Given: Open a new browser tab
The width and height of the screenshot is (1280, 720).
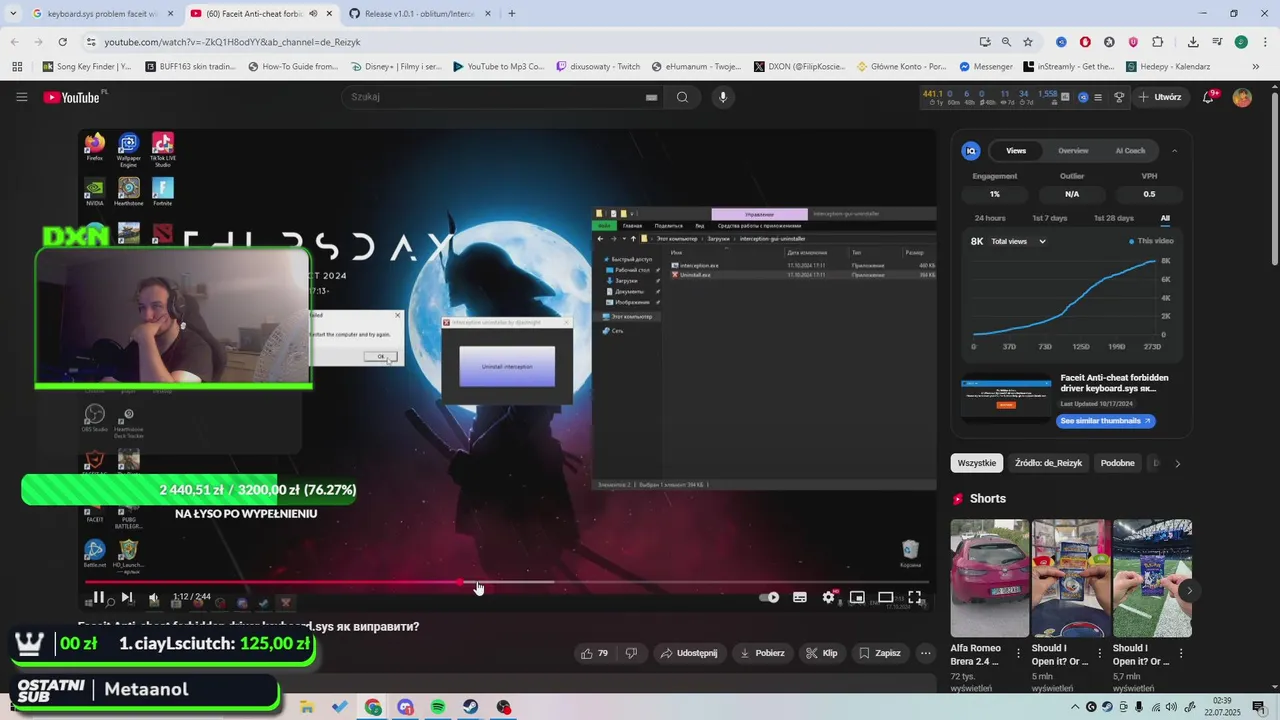Looking at the screenshot, I should click(512, 14).
